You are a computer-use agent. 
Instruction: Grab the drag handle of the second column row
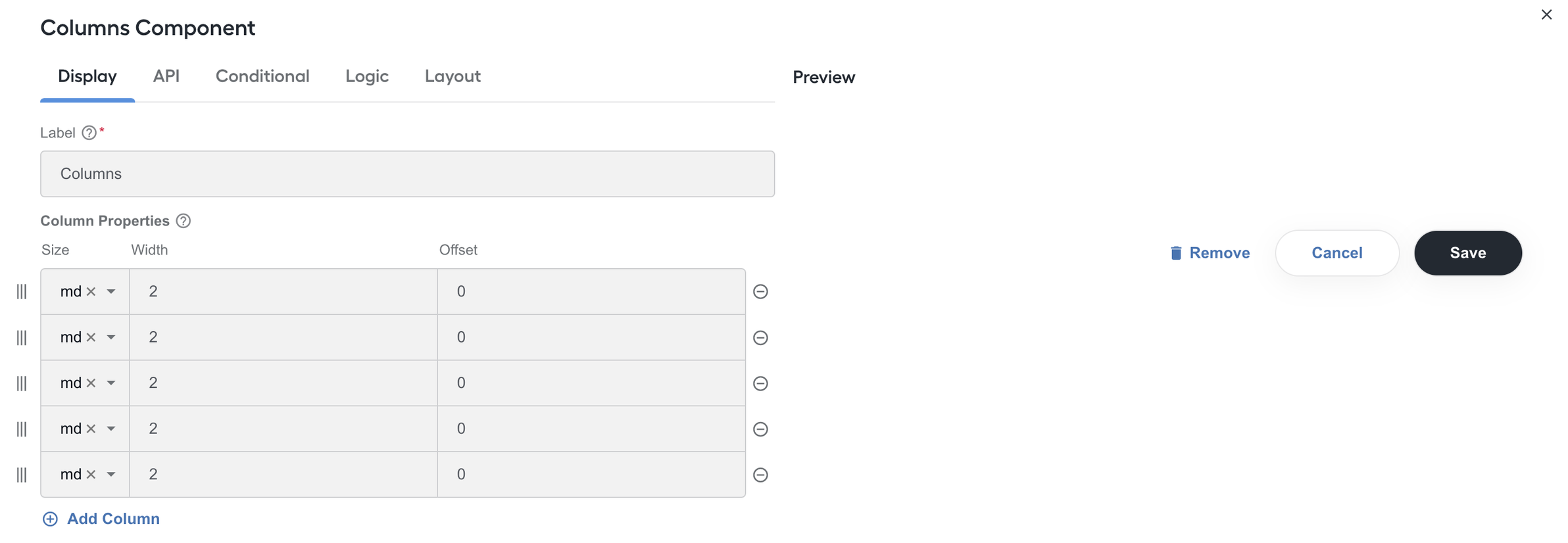(x=22, y=337)
